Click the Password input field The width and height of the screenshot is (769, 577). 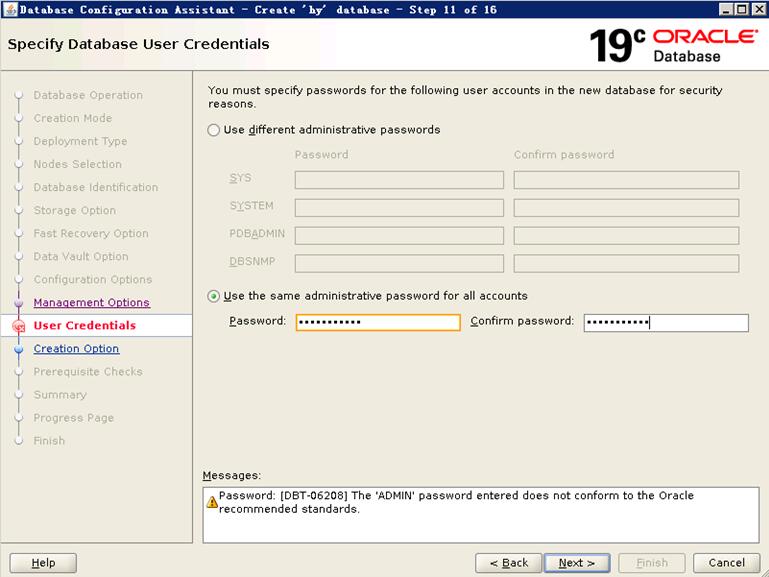tap(378, 322)
